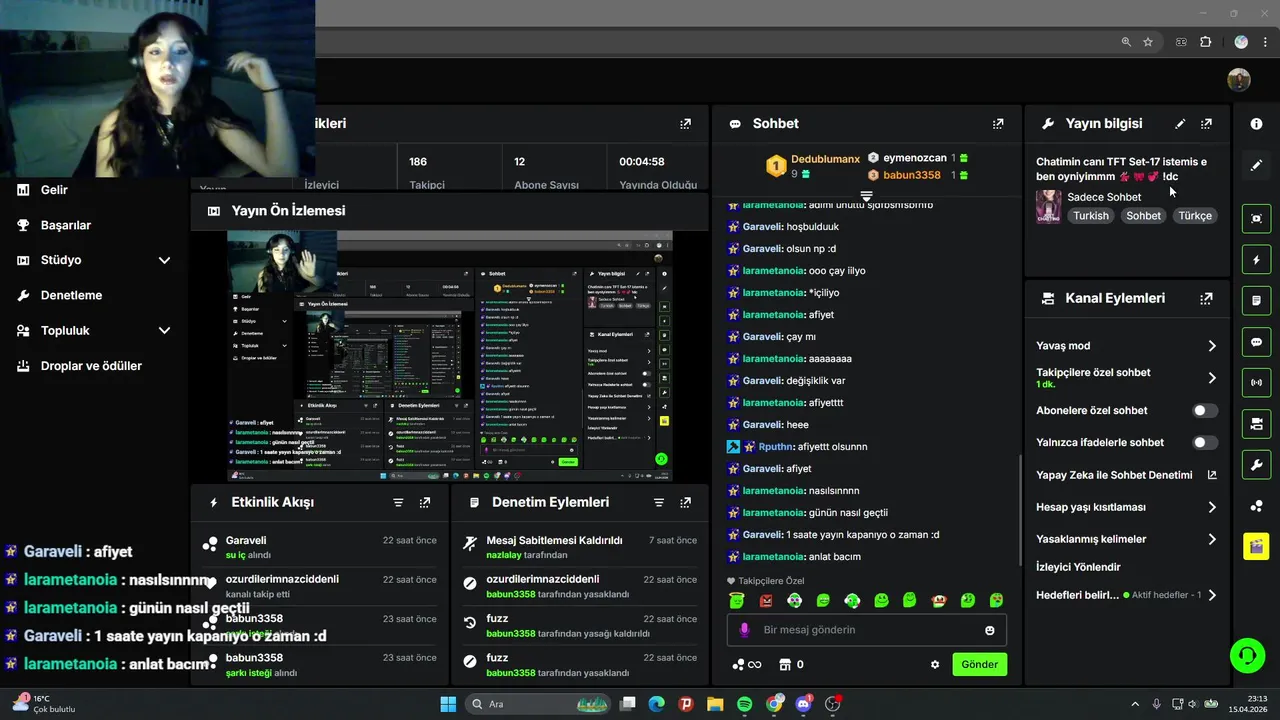Click the screen capture icon in right sidebar

1256,218
